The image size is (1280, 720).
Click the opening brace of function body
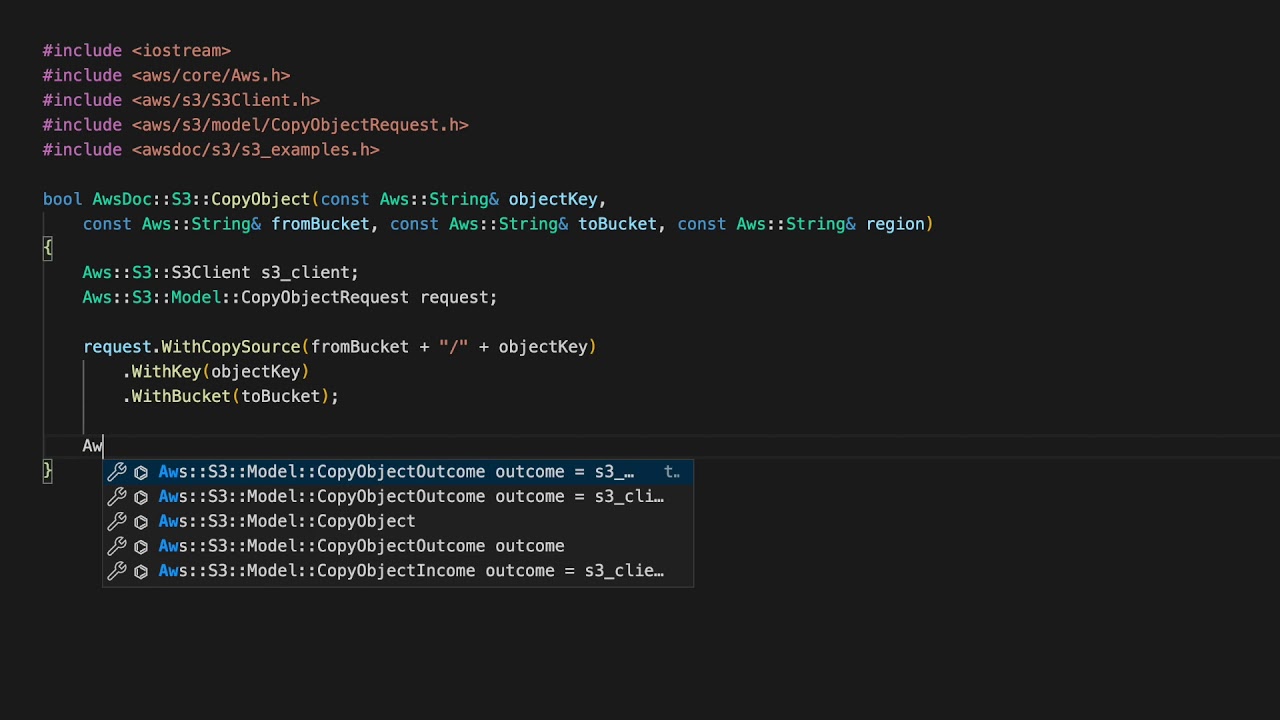point(48,247)
